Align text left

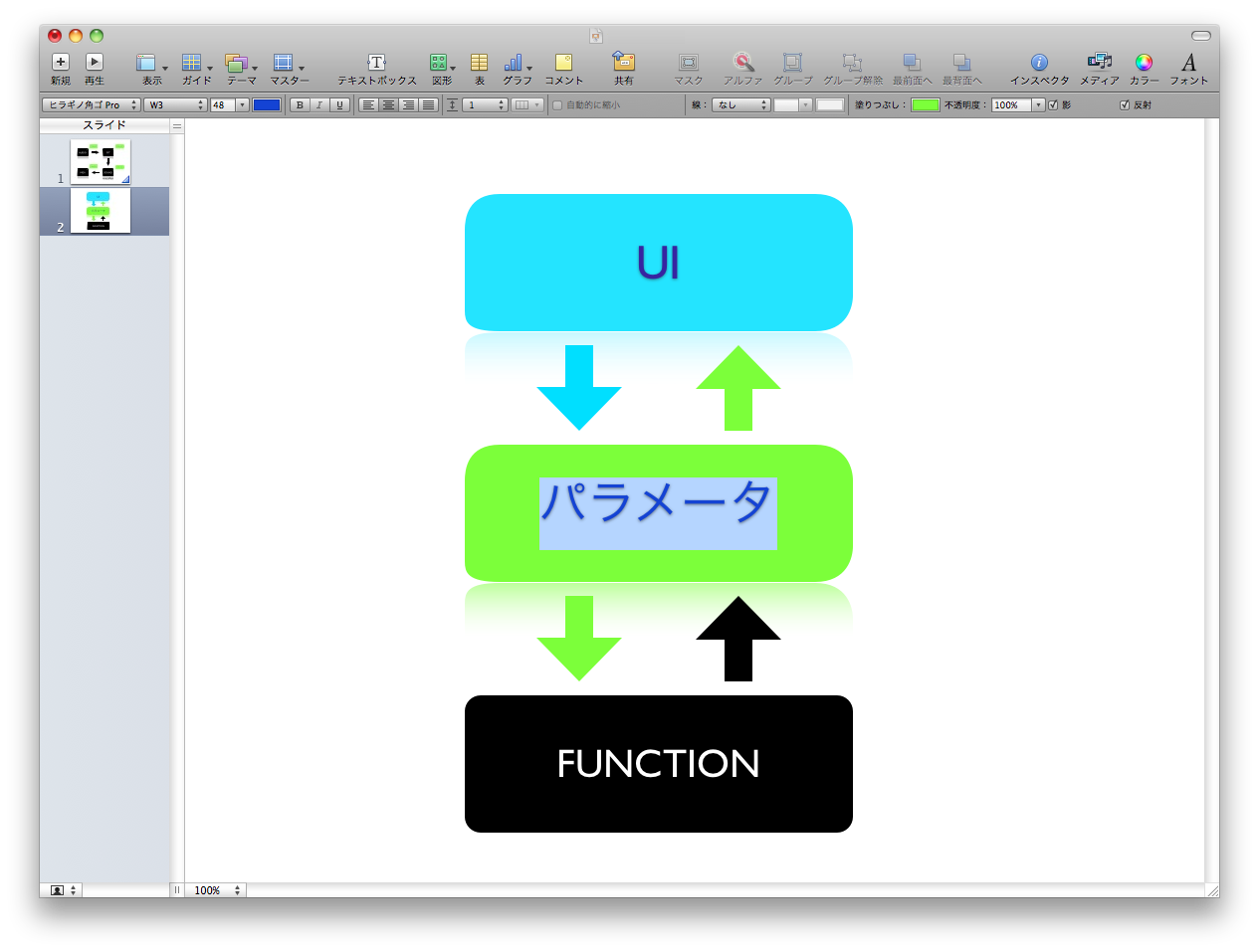point(368,104)
